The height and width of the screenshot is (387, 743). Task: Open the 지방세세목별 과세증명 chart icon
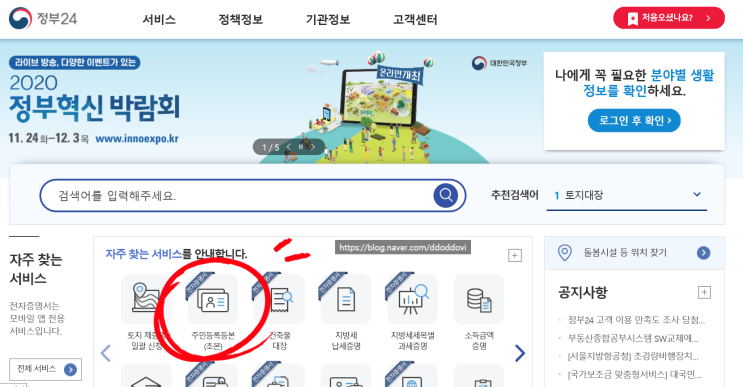point(413,299)
